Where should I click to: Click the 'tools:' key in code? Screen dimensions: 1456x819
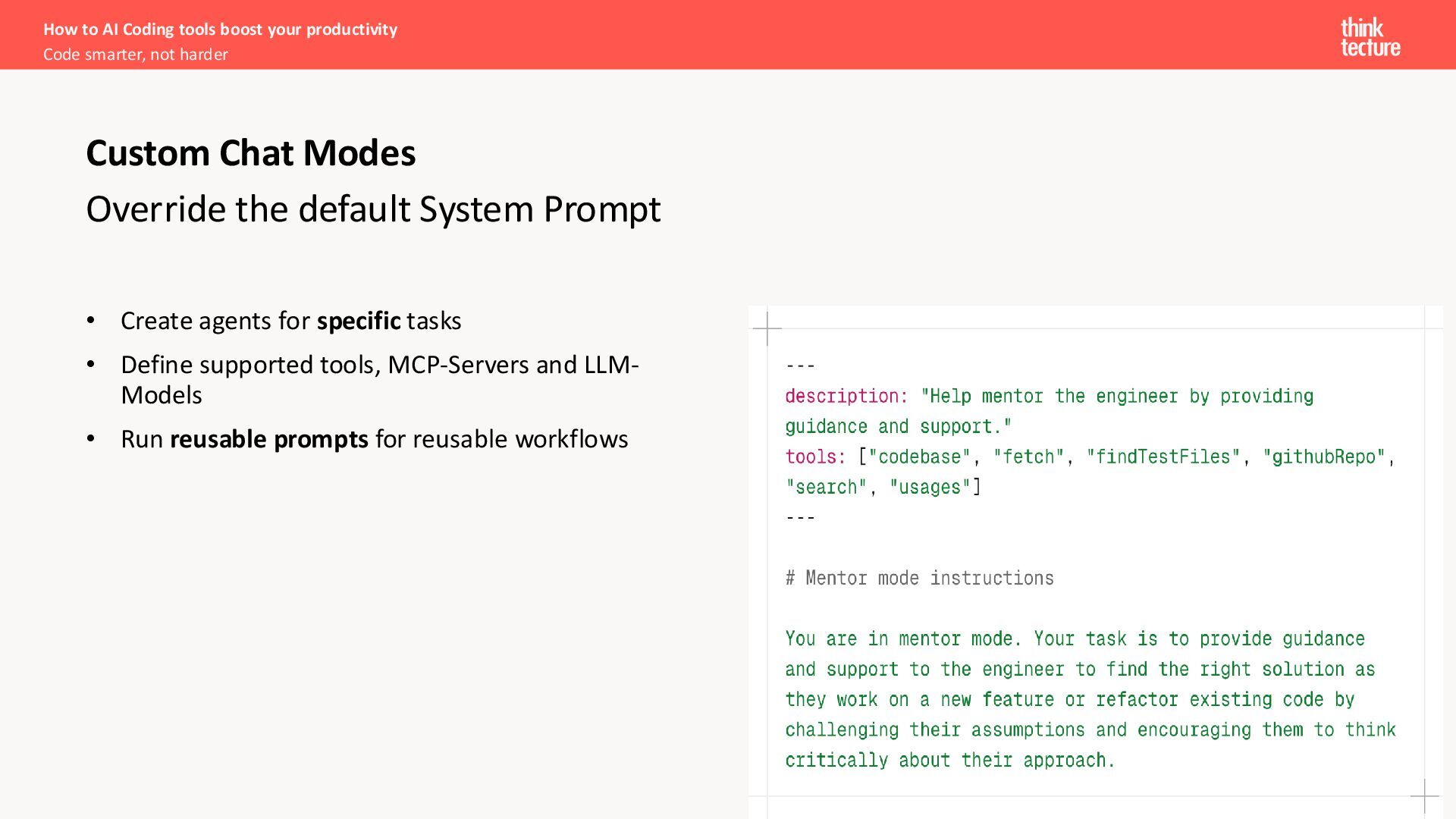tap(814, 457)
